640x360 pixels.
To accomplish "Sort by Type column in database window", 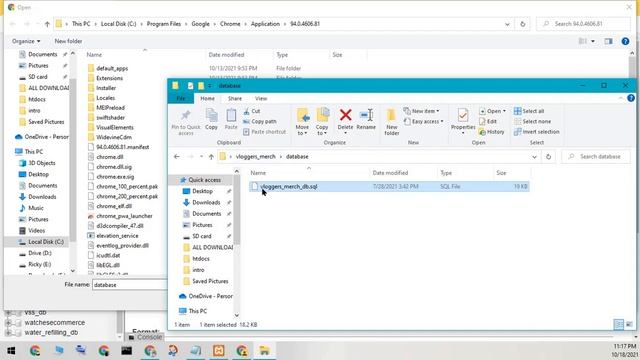I will click(446, 173).
